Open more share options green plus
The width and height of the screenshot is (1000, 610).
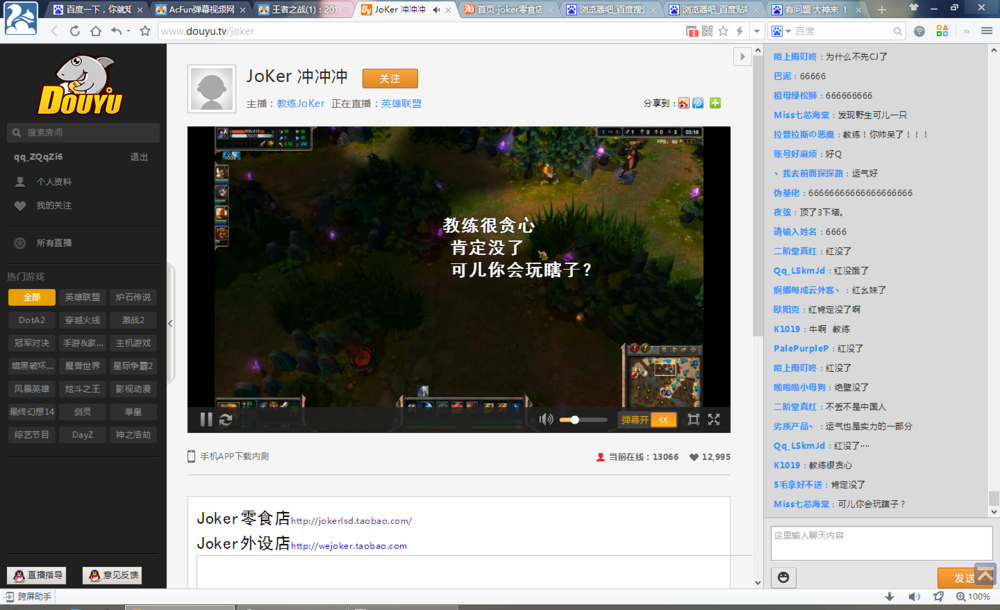pyautogui.click(x=715, y=103)
